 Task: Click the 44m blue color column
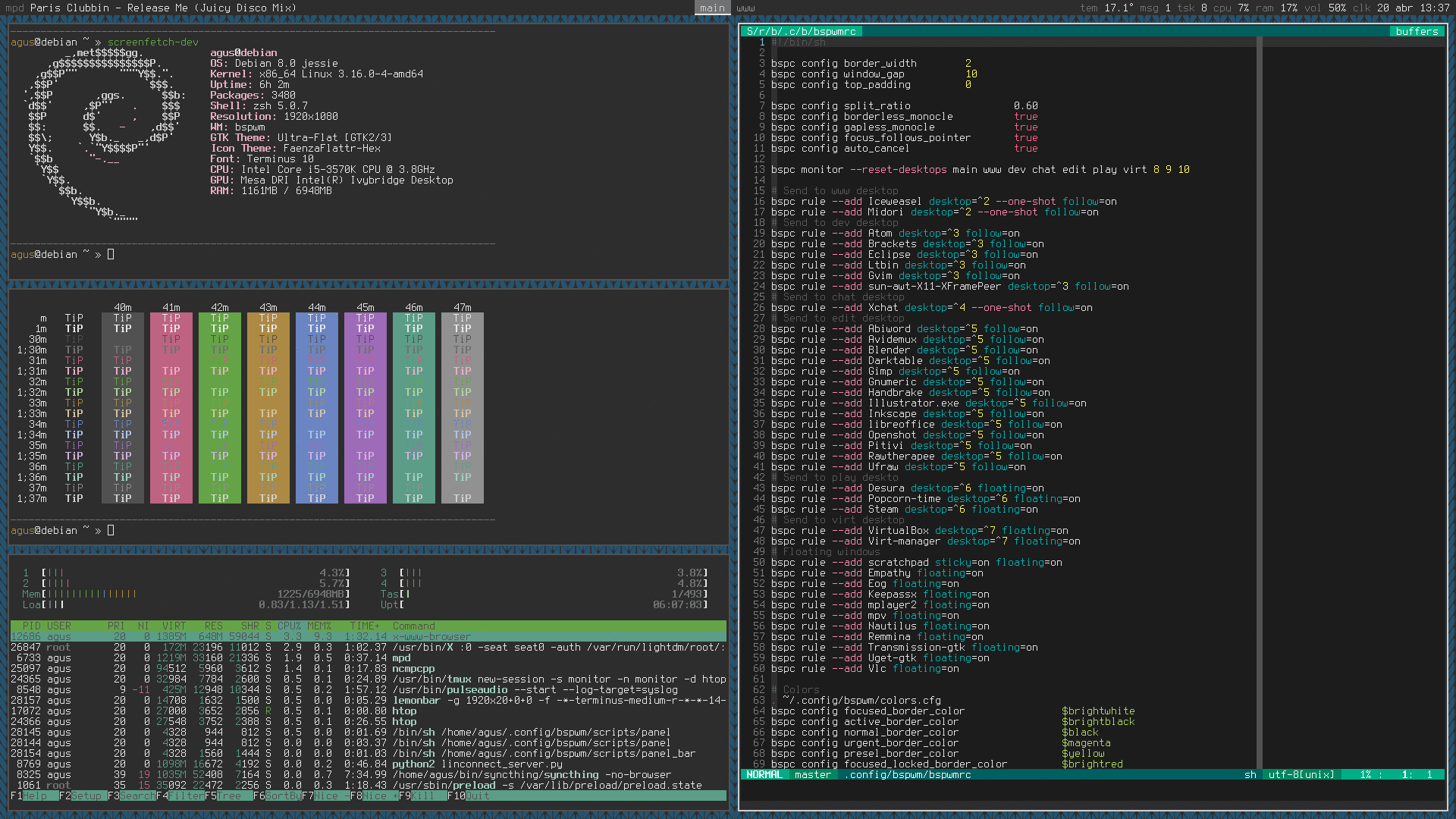click(316, 408)
